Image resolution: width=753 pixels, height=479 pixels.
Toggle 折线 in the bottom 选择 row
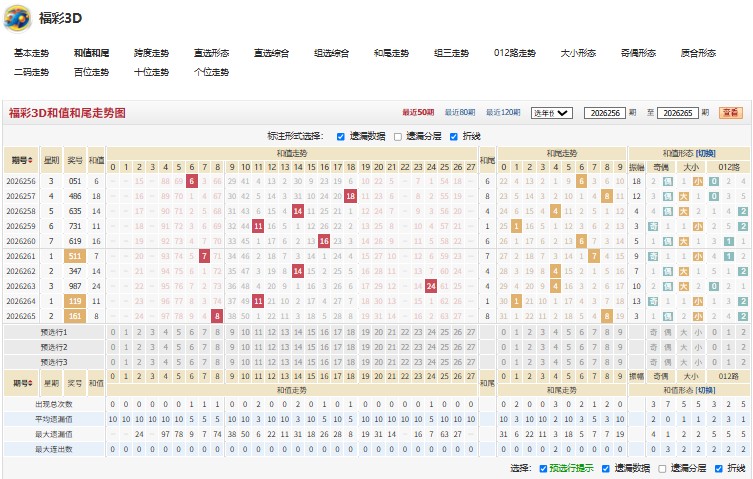718,468
